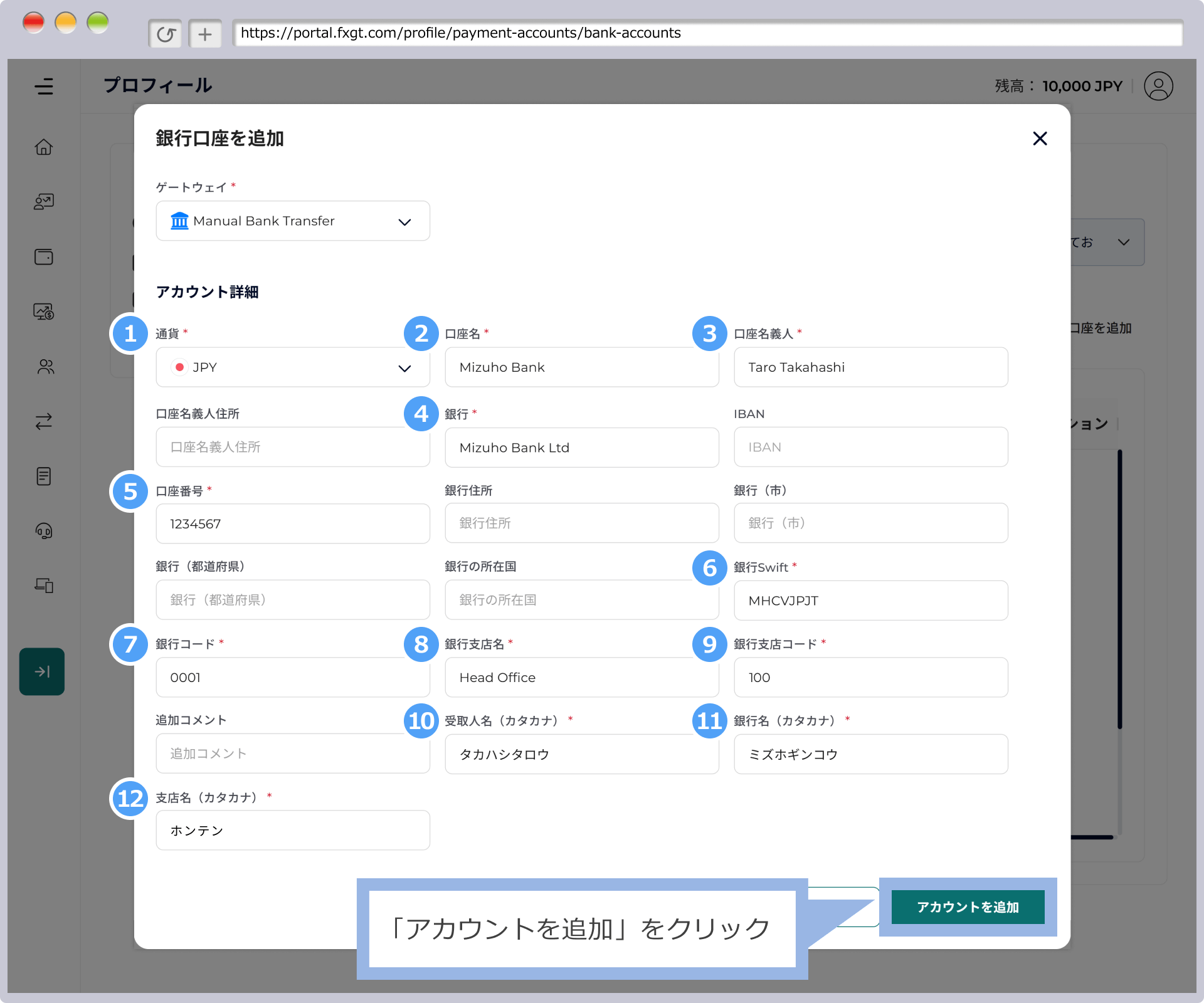The image size is (1204, 1003).
Task: Open the Manual Bank Transfer gateway dropdown
Action: coord(292,221)
